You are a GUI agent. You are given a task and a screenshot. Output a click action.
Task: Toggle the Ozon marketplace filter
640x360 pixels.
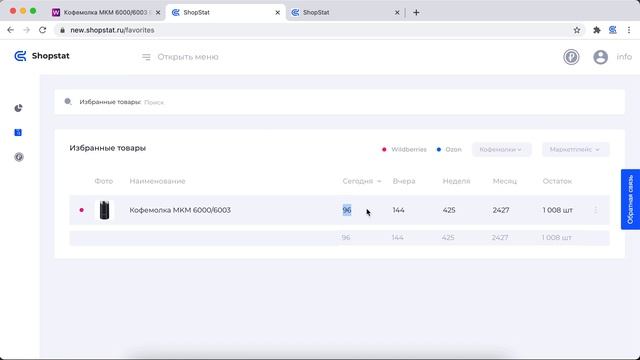coord(449,149)
